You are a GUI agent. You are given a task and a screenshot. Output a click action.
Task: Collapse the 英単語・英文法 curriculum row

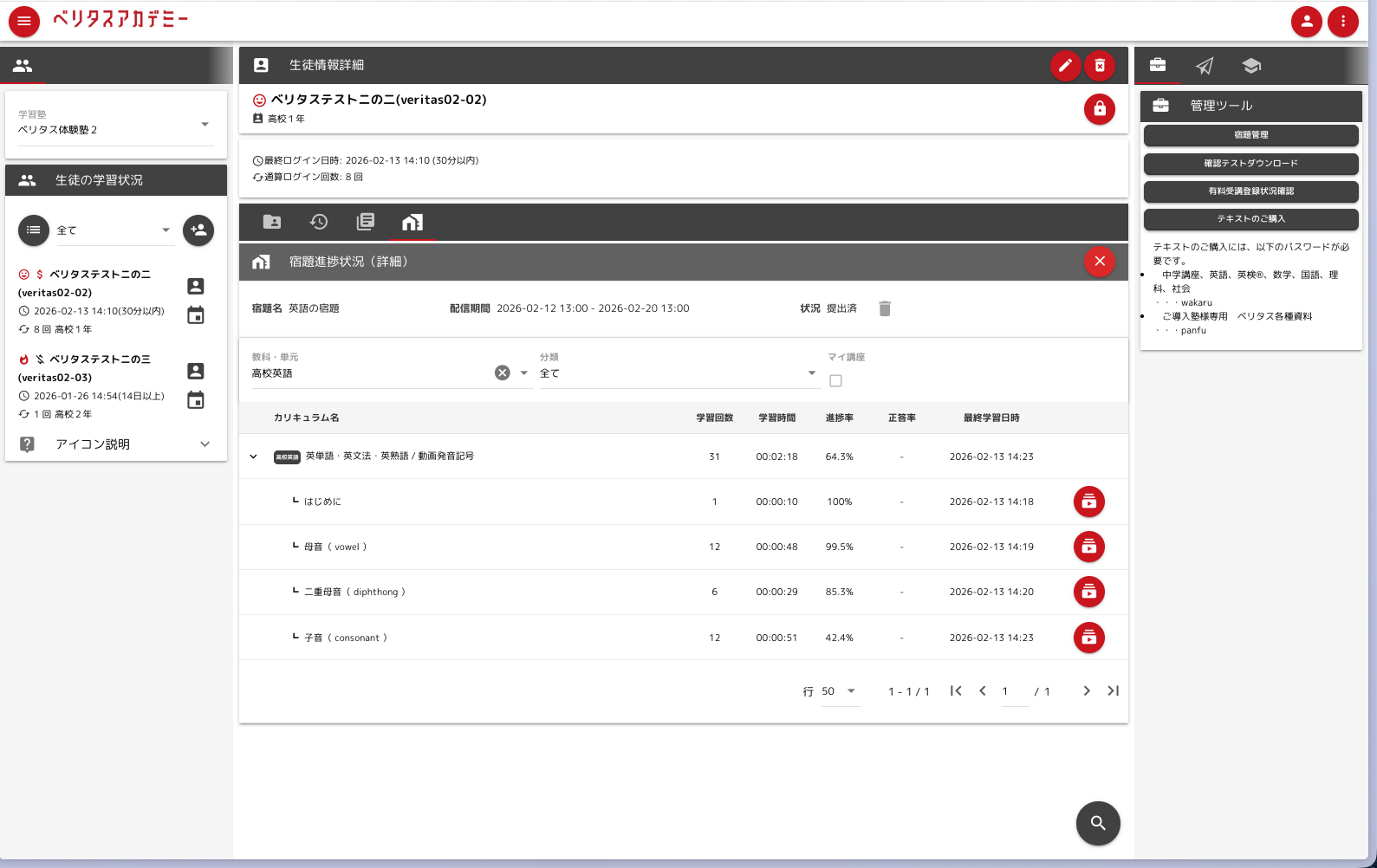(x=253, y=457)
